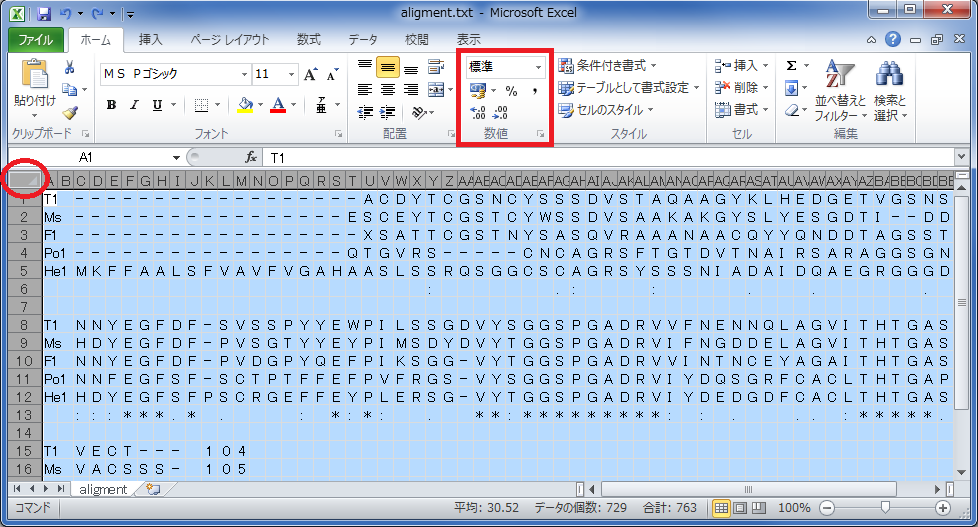The width and height of the screenshot is (978, 527).
Task: Click the insert new worksheet tab icon
Action: pyautogui.click(x=153, y=489)
